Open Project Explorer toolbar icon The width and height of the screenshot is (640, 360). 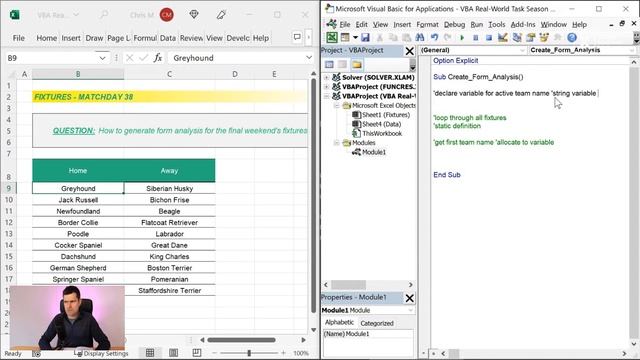point(517,38)
